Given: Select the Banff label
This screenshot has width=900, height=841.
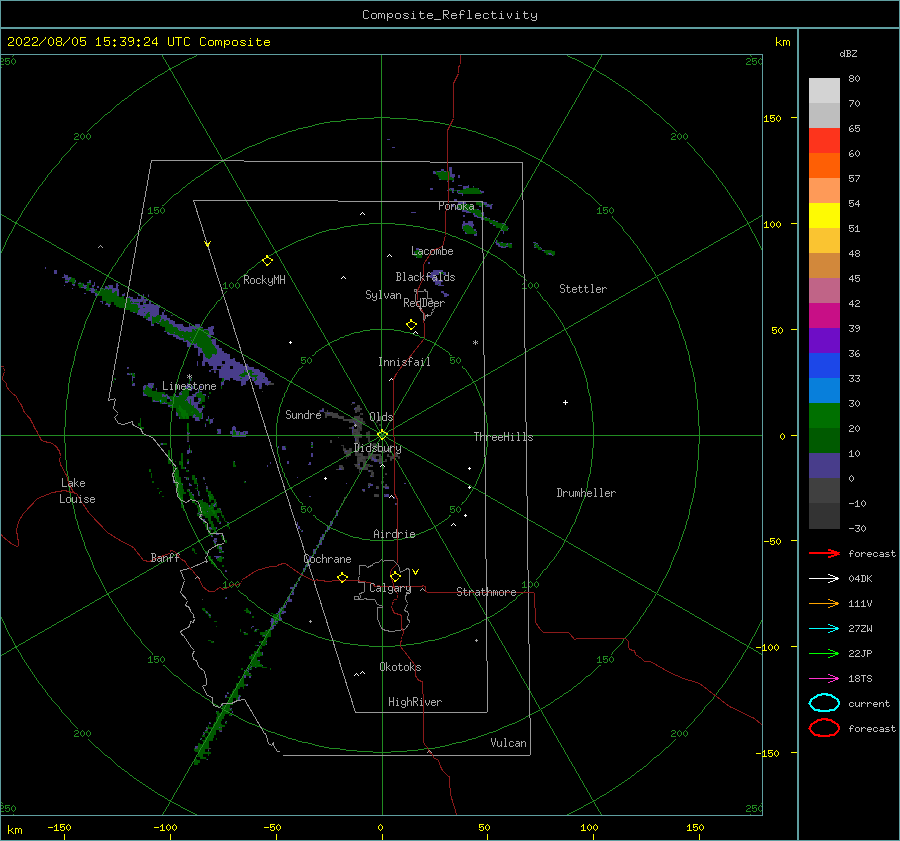Looking at the screenshot, I should pyautogui.click(x=165, y=557).
